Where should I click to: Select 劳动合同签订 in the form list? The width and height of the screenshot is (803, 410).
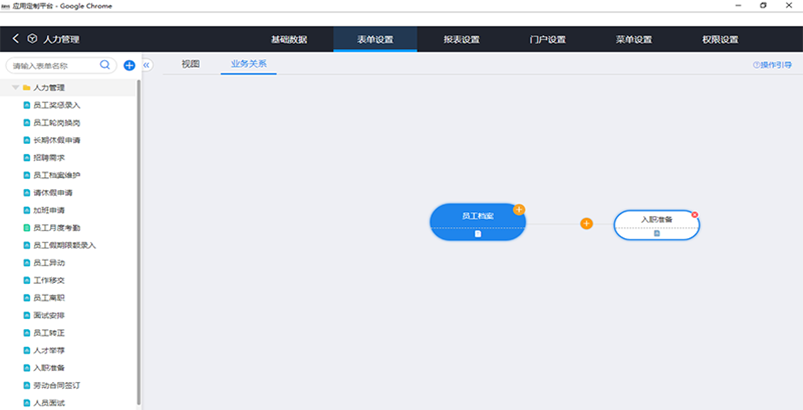(x=57, y=385)
